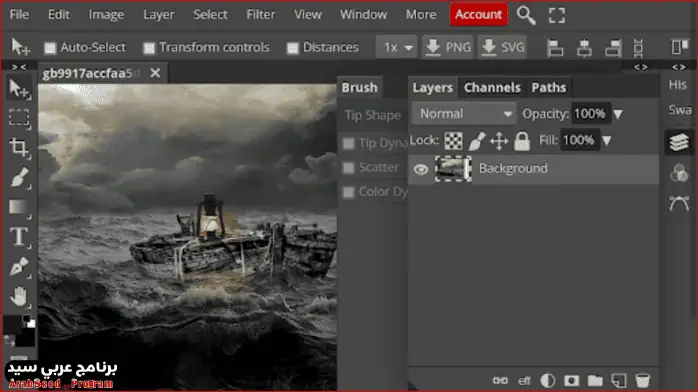Viewport: 698px width, 392px height.
Task: Delete layer with the trash icon
Action: pos(642,380)
